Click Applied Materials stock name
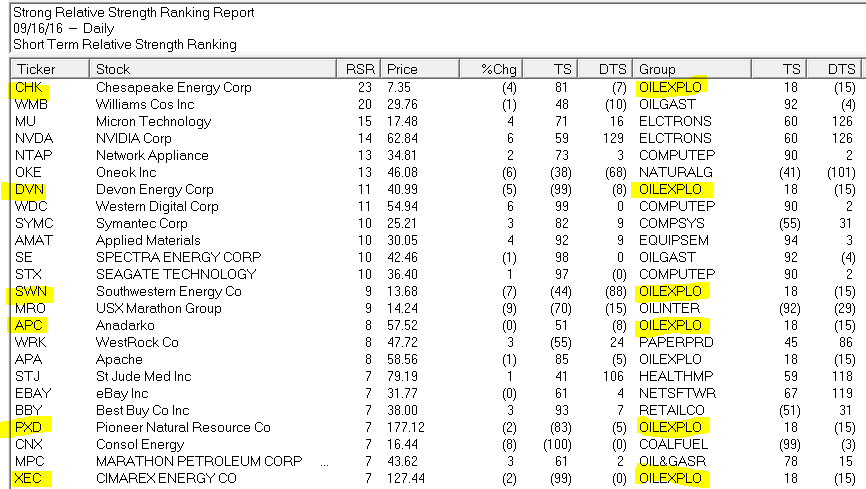Image resolution: width=866 pixels, height=489 pixels. tap(148, 240)
